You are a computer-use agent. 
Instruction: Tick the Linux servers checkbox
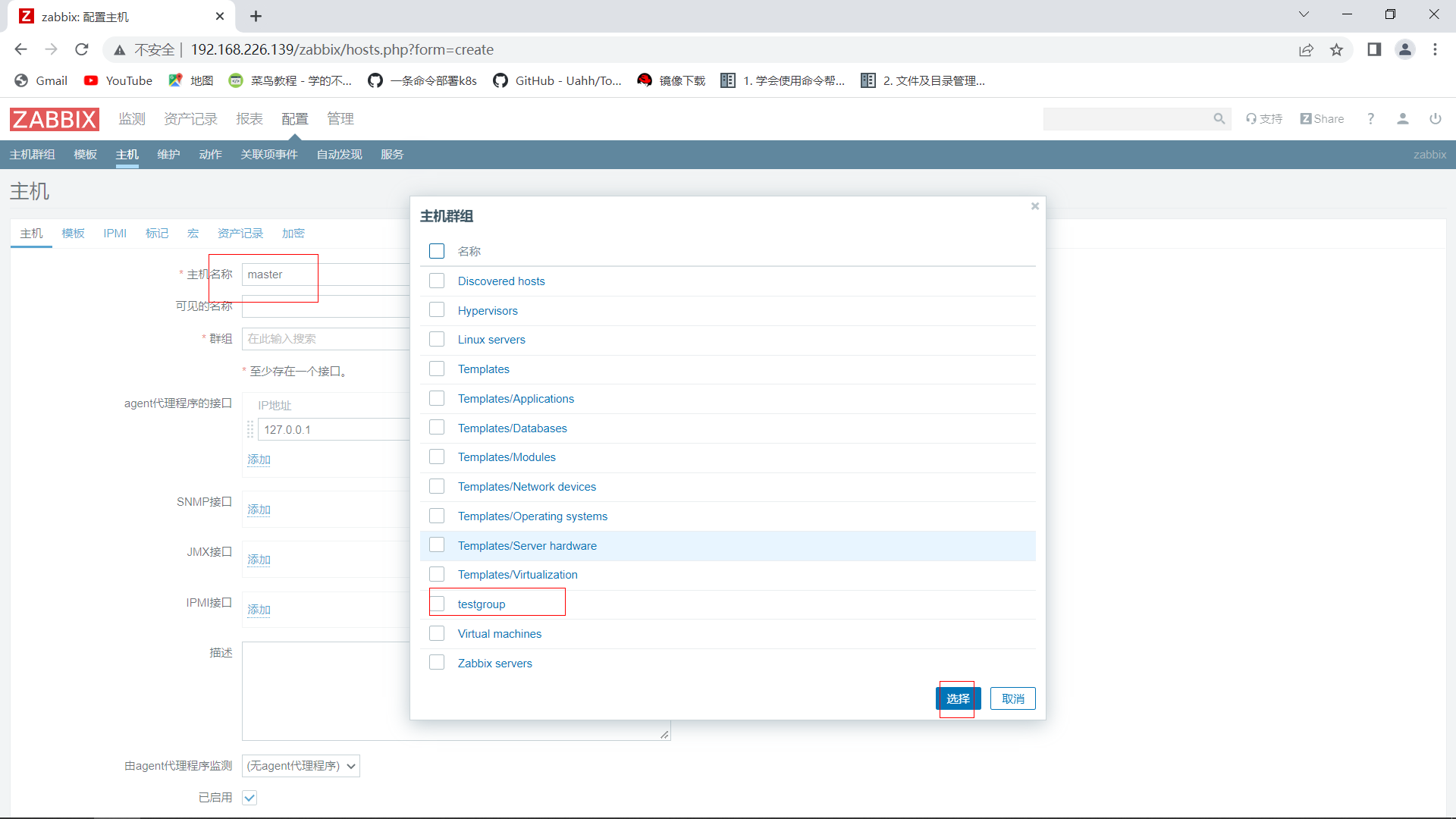click(x=437, y=339)
